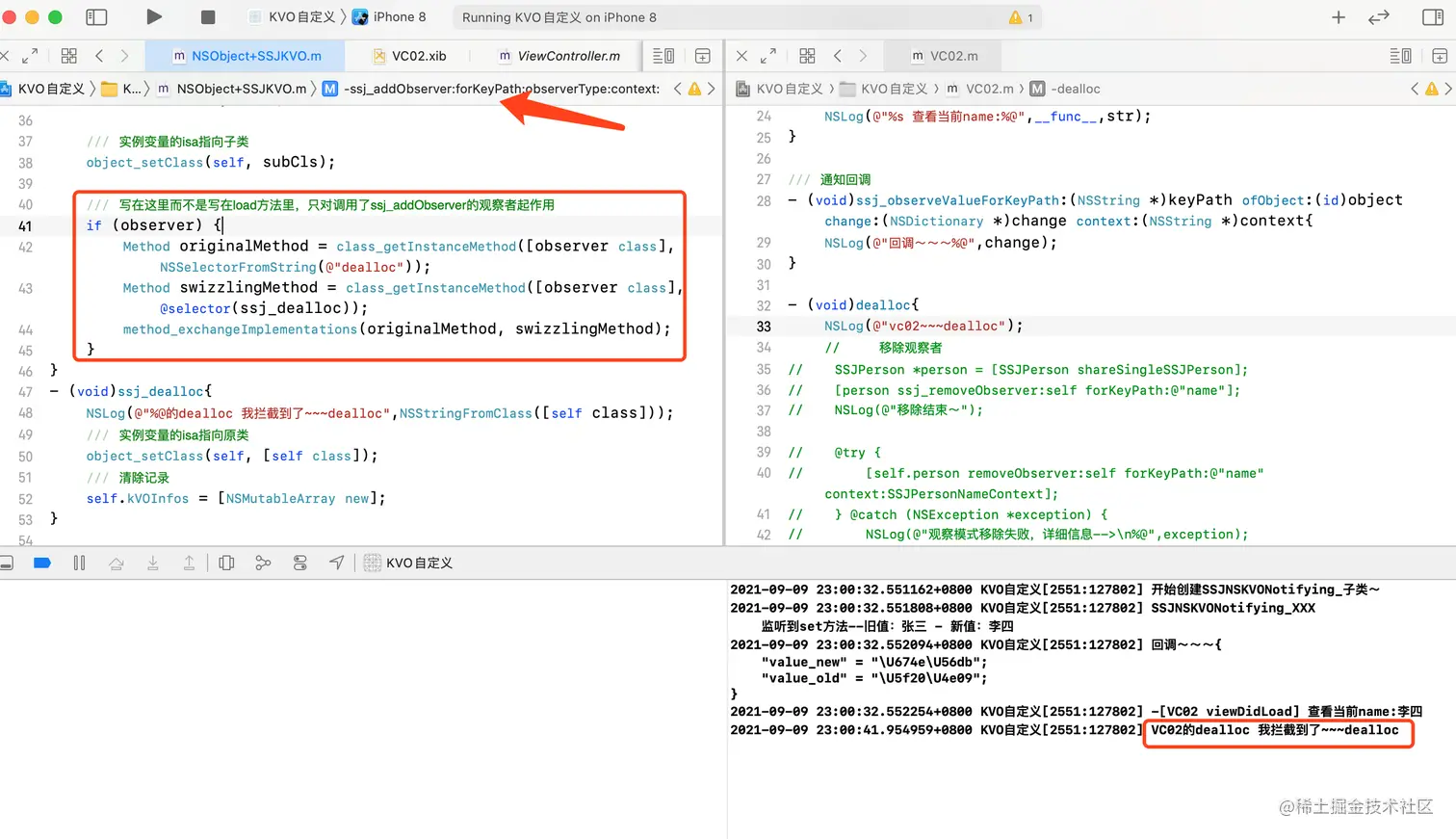This screenshot has height=839, width=1456.
Task: Open the -dealloc method list in jump bar
Action: pos(1065,89)
